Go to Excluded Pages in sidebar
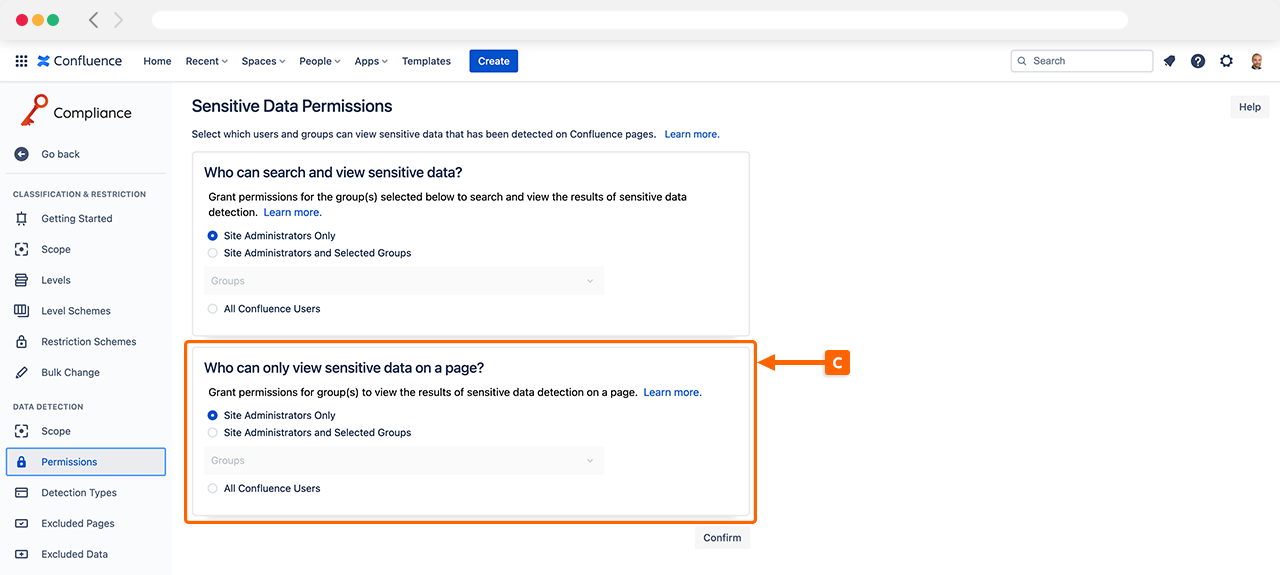Viewport: 1280px width, 575px height. [77, 523]
